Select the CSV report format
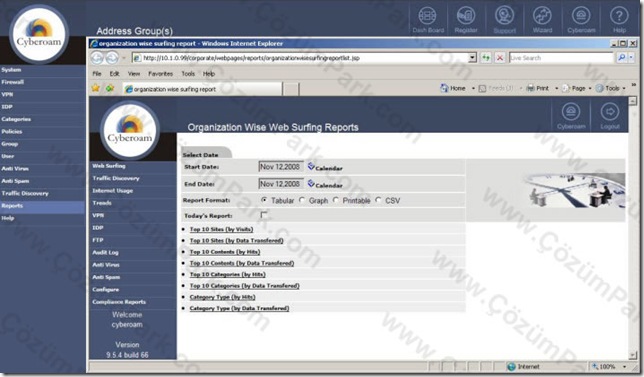This screenshot has width=644, height=377. (x=378, y=200)
